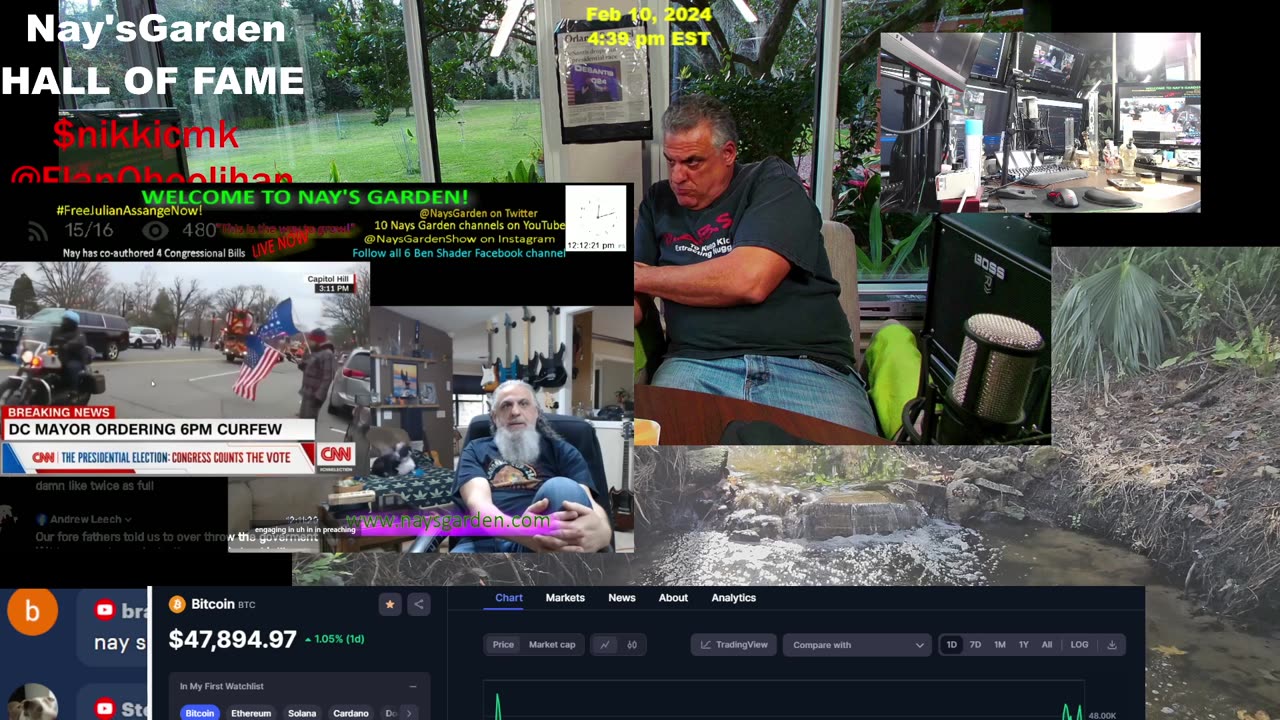
Task: Click the 'WELCOME TO NAY'S GARDEN!' banner
Action: pyautogui.click(x=305, y=197)
